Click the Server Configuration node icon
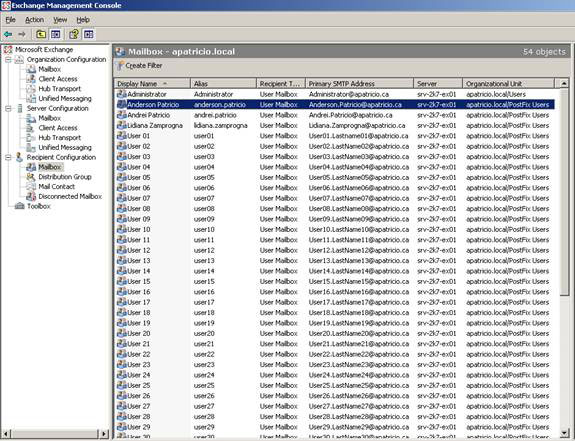Viewport: 575px width, 441px height. coord(20,109)
